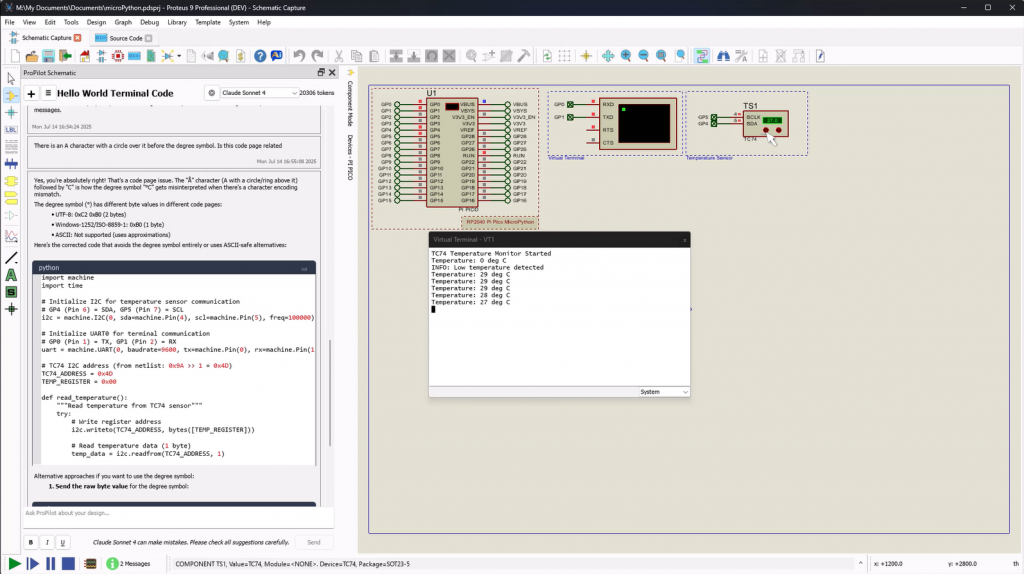
Task: Toggle italic formatting in ProPilot input
Action: [48, 542]
